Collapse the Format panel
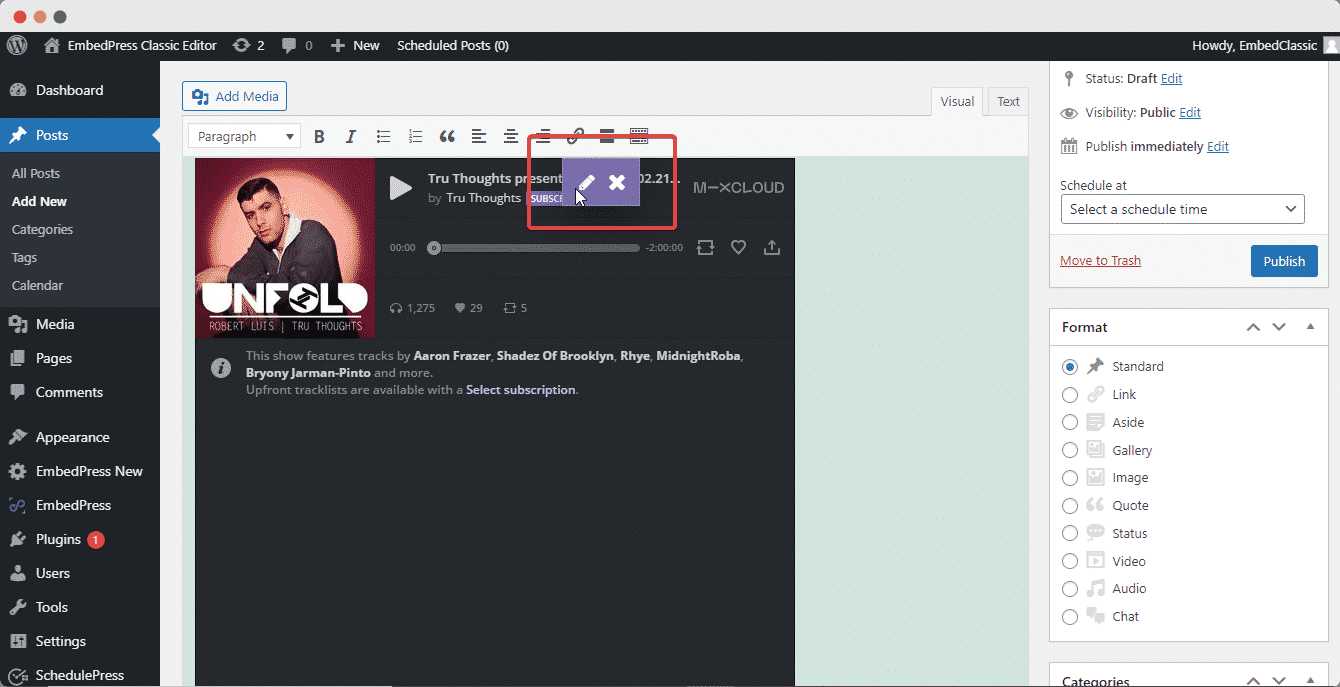 tap(1310, 327)
